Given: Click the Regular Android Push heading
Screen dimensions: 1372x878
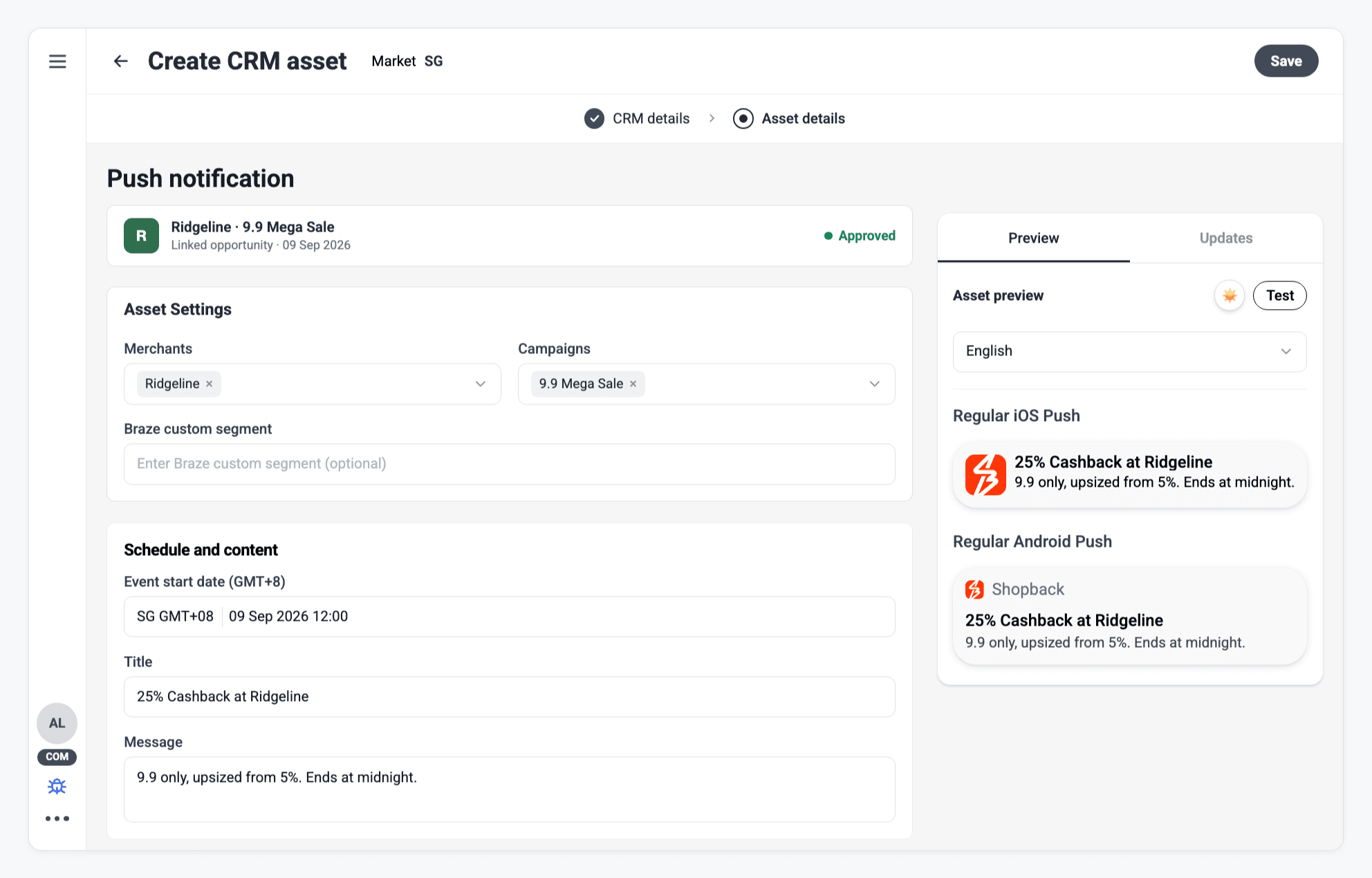Looking at the screenshot, I should coord(1032,542).
